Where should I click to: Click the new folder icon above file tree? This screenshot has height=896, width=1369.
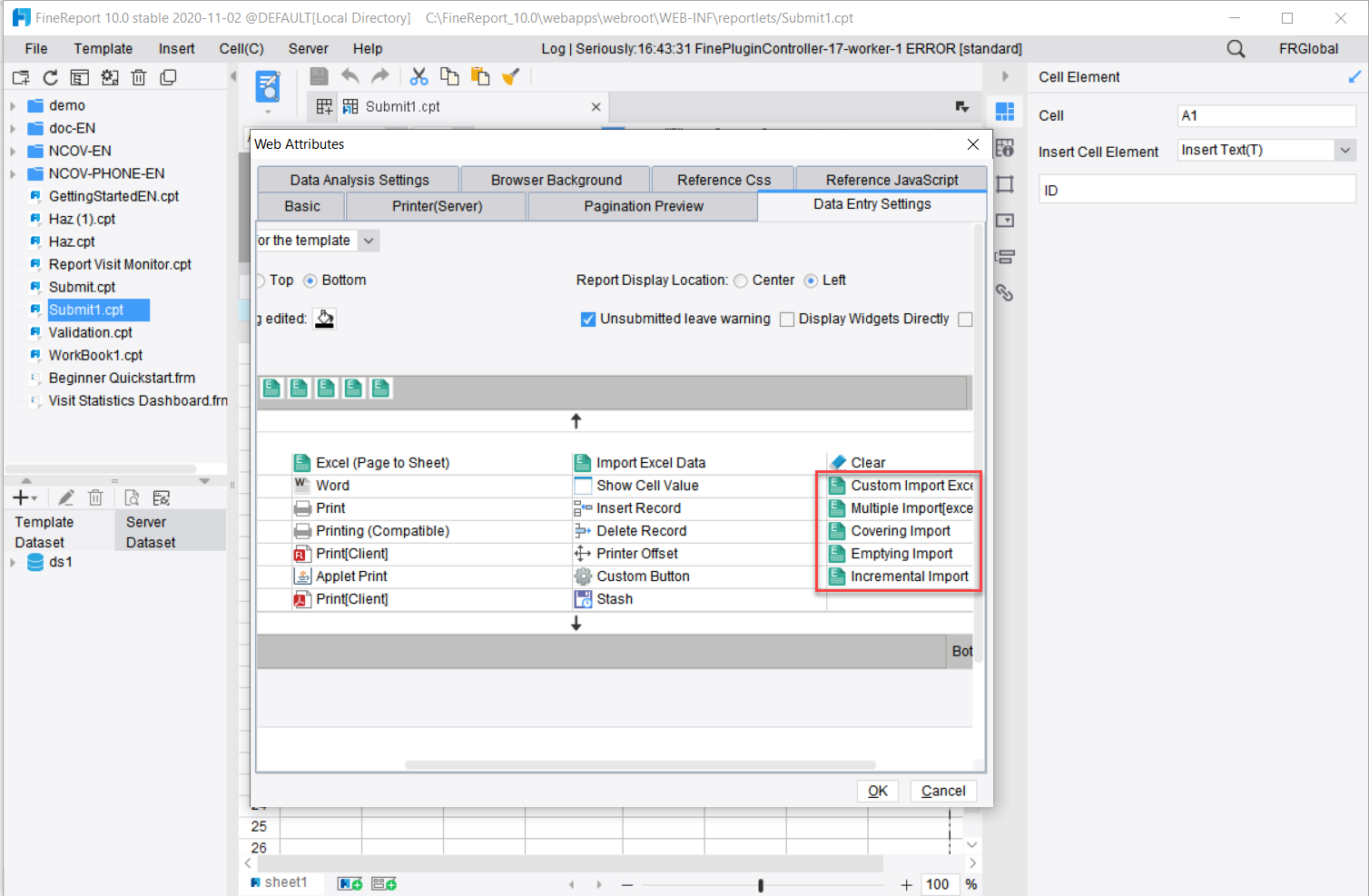click(21, 78)
